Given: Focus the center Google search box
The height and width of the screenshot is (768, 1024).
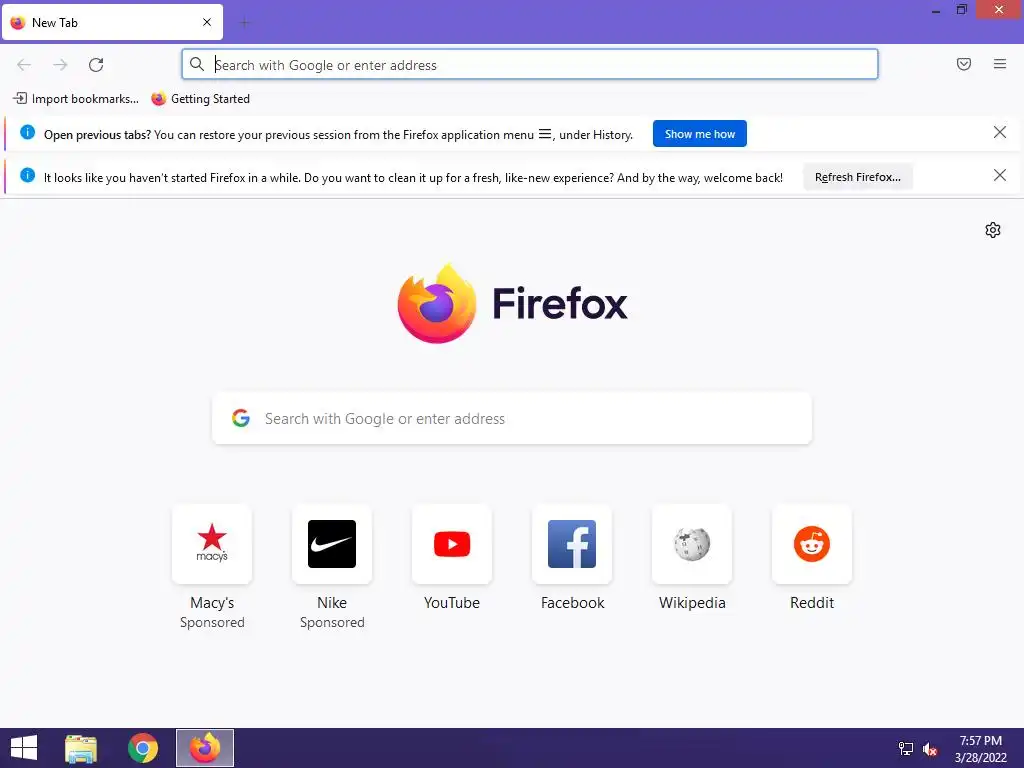Looking at the screenshot, I should pyautogui.click(x=512, y=419).
